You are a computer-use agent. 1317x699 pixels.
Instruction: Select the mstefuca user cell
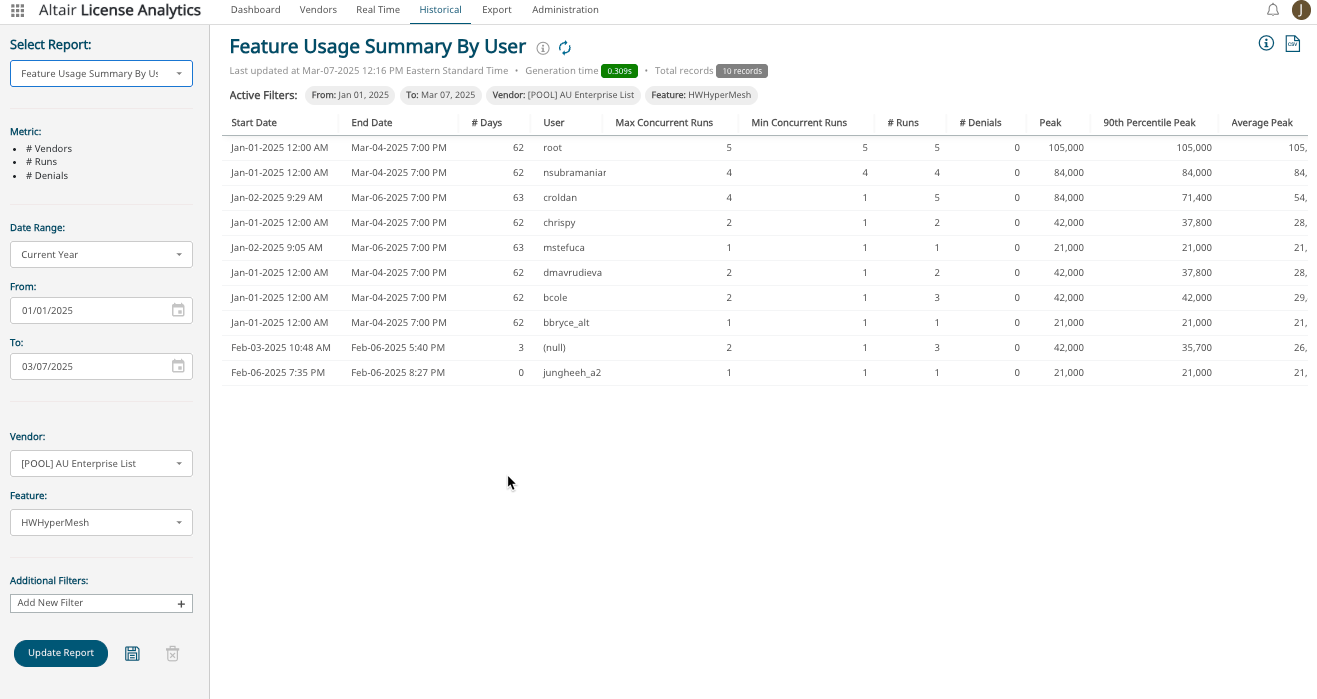(x=563, y=248)
